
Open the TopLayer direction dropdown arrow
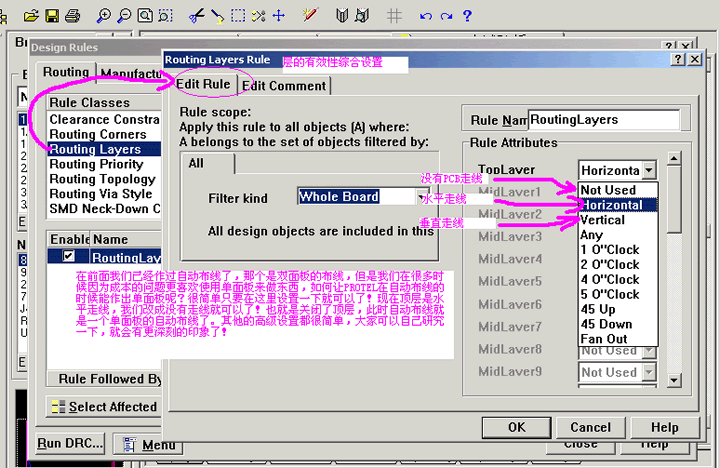coord(649,170)
